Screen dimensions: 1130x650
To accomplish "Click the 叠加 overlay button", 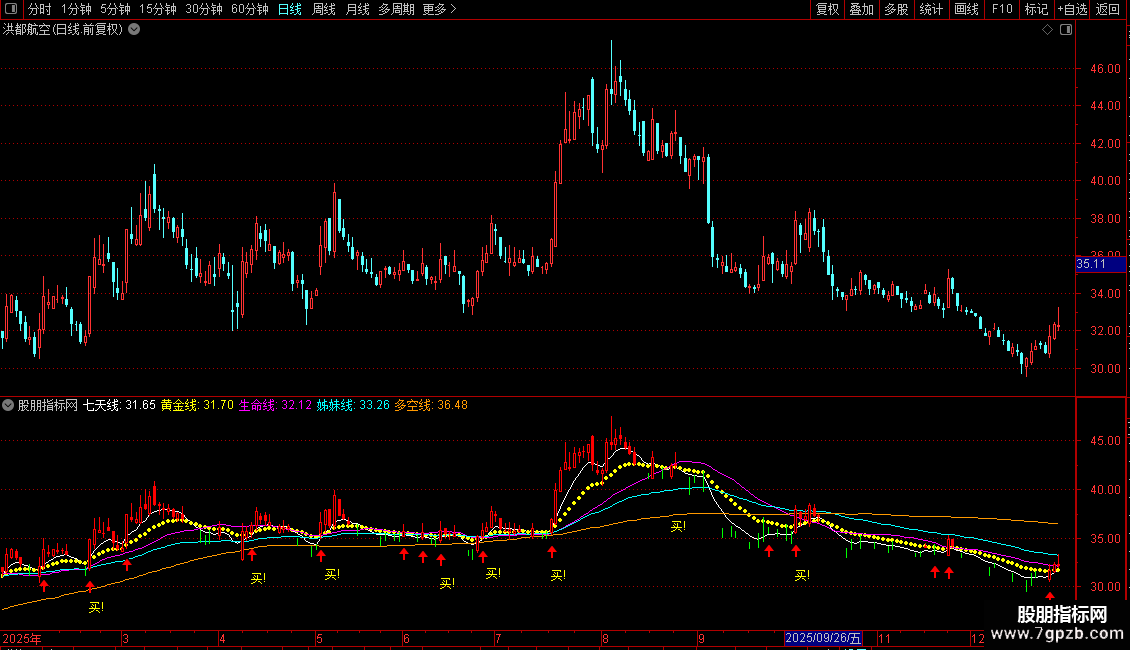I will tap(861, 10).
